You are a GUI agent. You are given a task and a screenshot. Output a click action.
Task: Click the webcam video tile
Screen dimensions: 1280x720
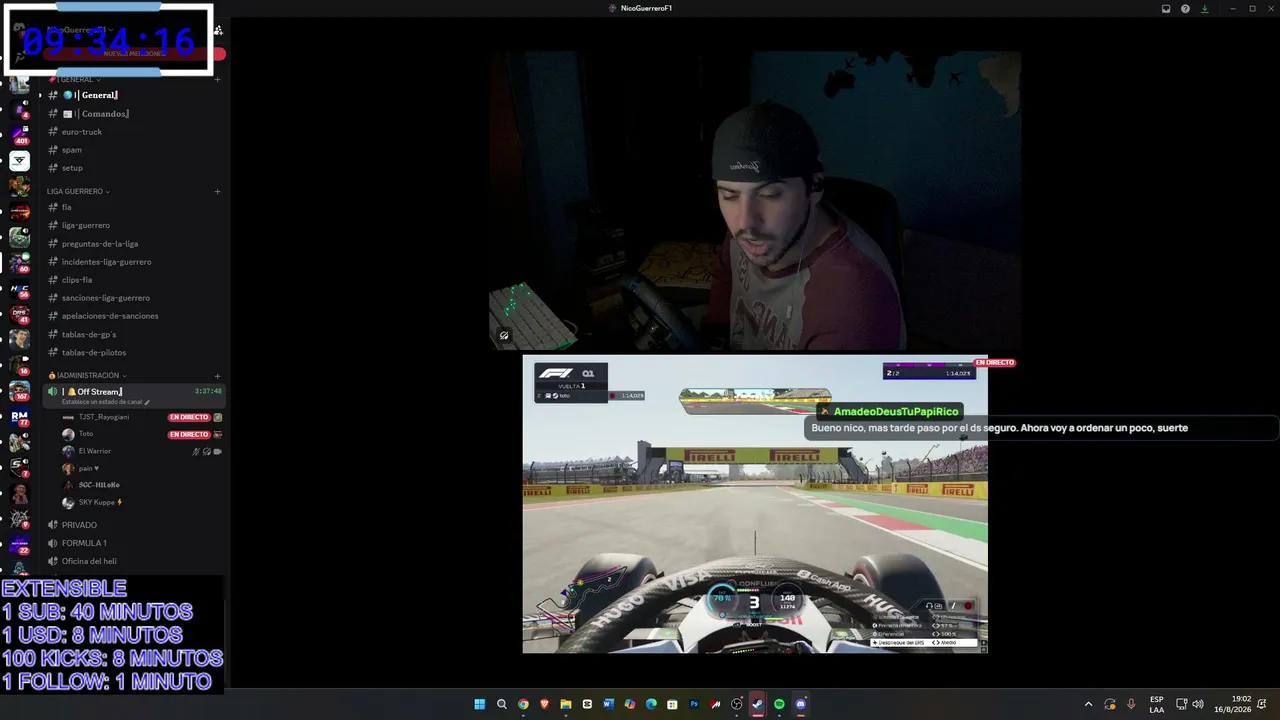pos(755,201)
